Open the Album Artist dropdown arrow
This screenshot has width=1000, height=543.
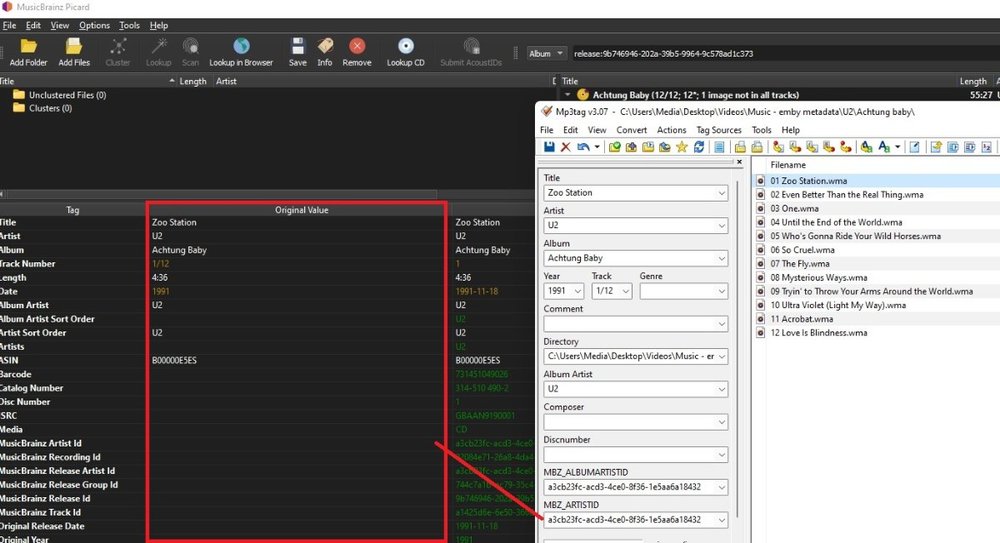[721, 390]
